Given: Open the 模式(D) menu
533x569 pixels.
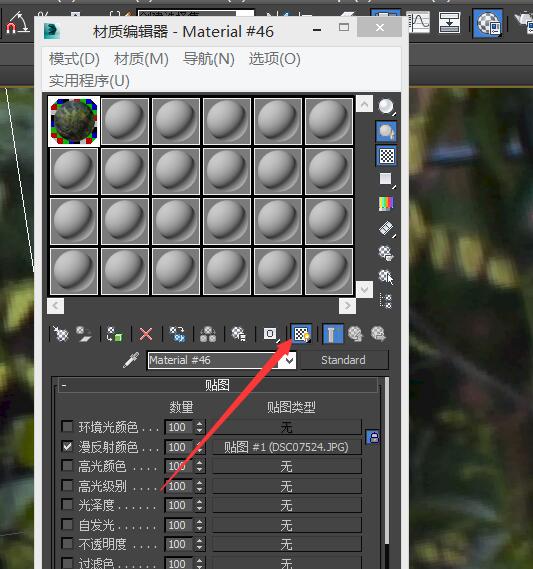Looking at the screenshot, I should tap(74, 59).
